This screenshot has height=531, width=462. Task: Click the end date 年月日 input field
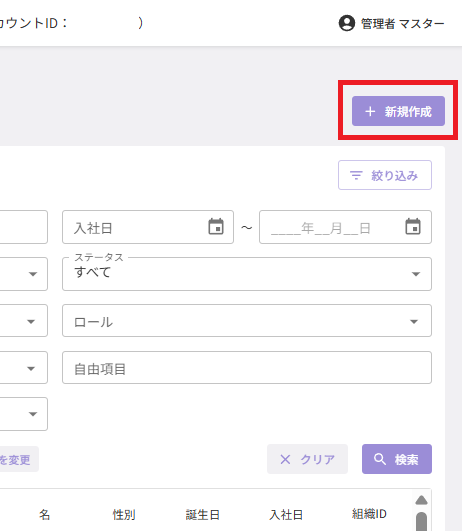[x=345, y=227]
